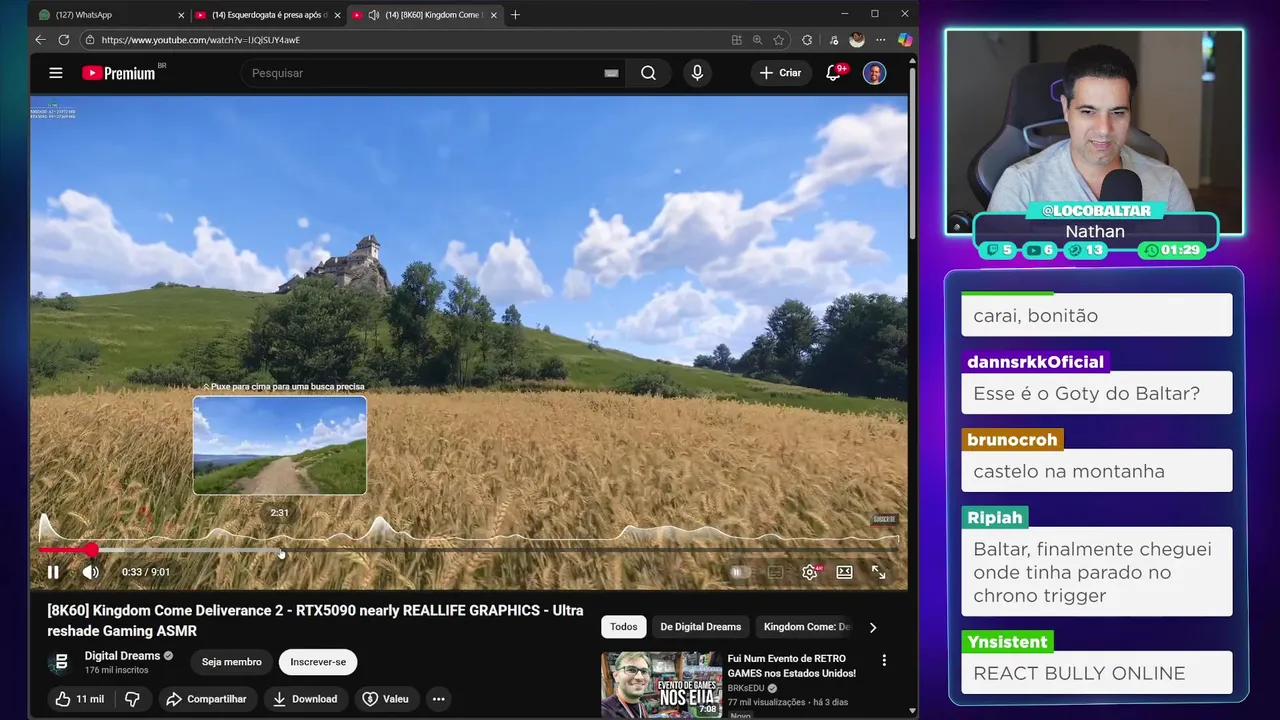This screenshot has width=1280, height=720.
Task: Show more filter chips with right chevron
Action: click(x=872, y=627)
